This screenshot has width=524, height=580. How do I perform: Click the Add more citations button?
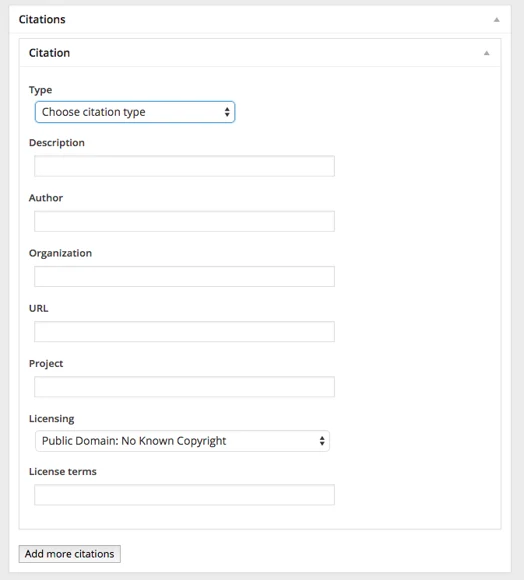tap(70, 554)
